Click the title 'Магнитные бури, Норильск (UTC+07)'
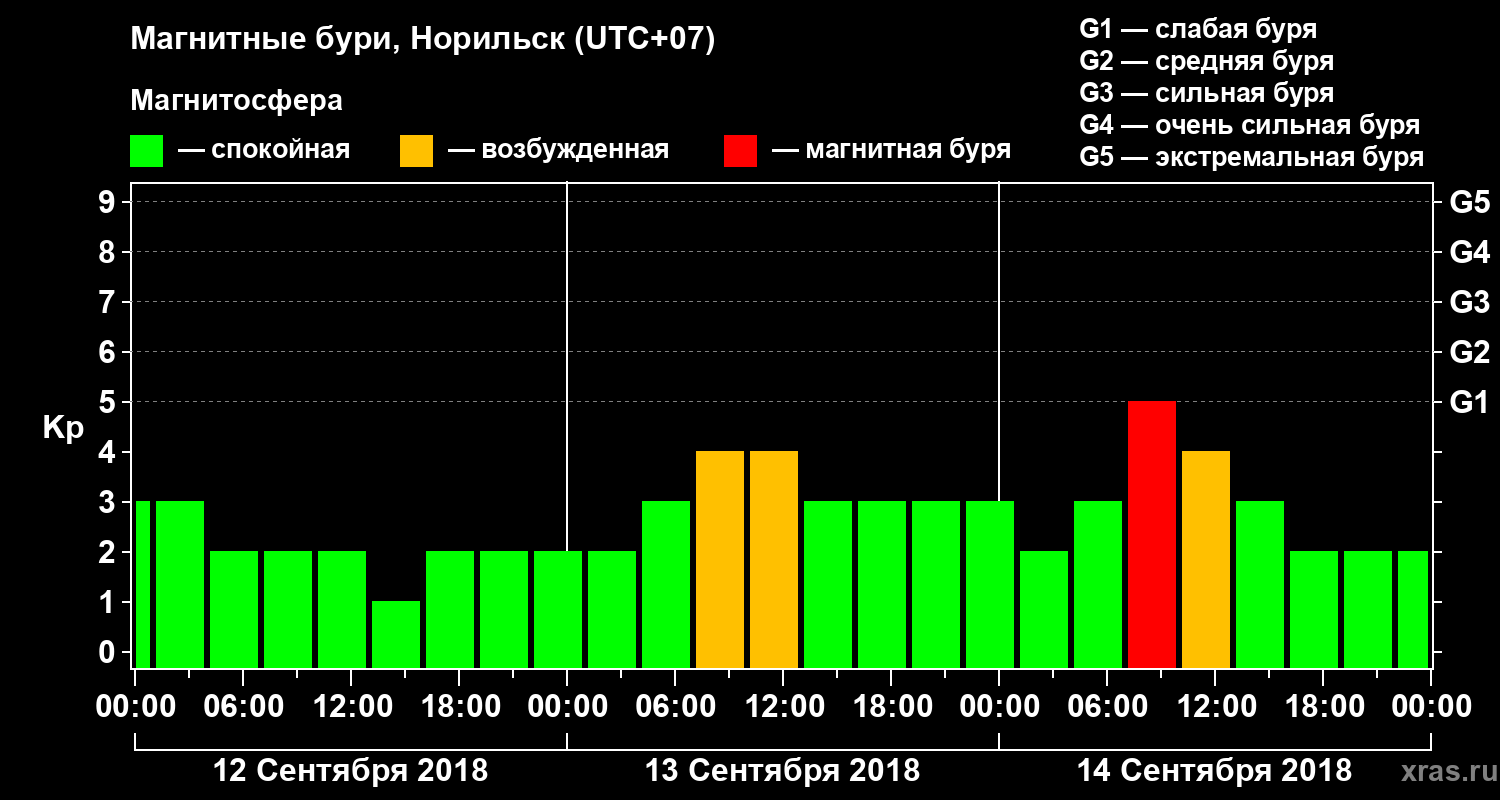 (423, 40)
